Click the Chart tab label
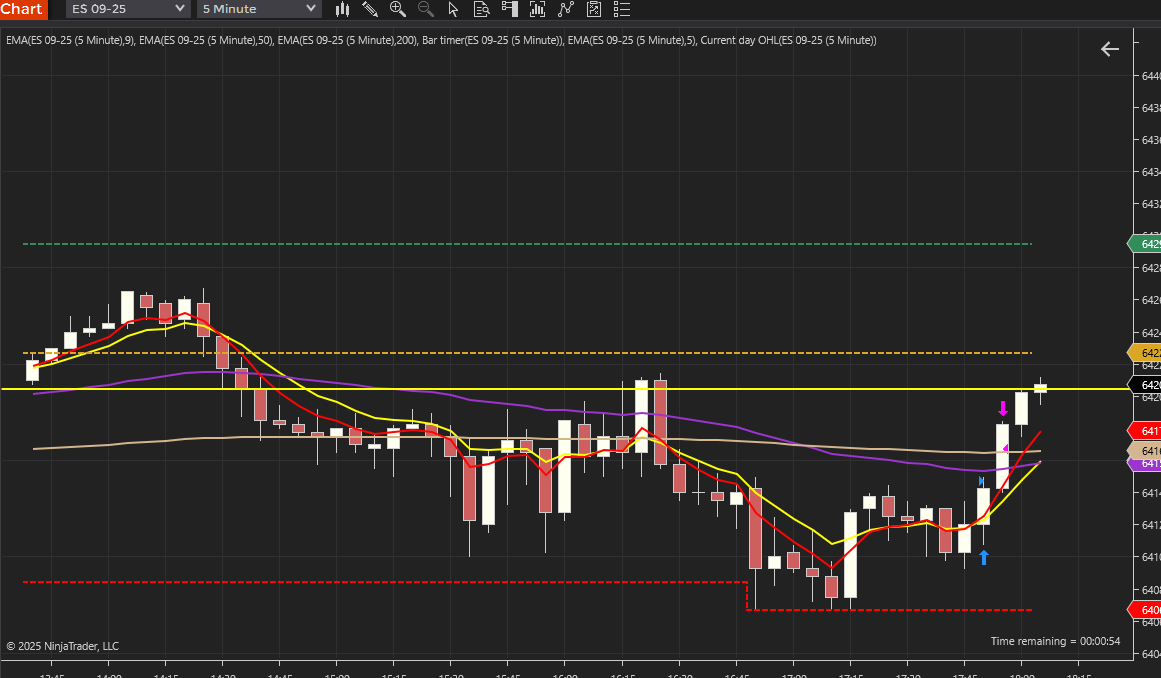The height and width of the screenshot is (678, 1161). point(23,9)
